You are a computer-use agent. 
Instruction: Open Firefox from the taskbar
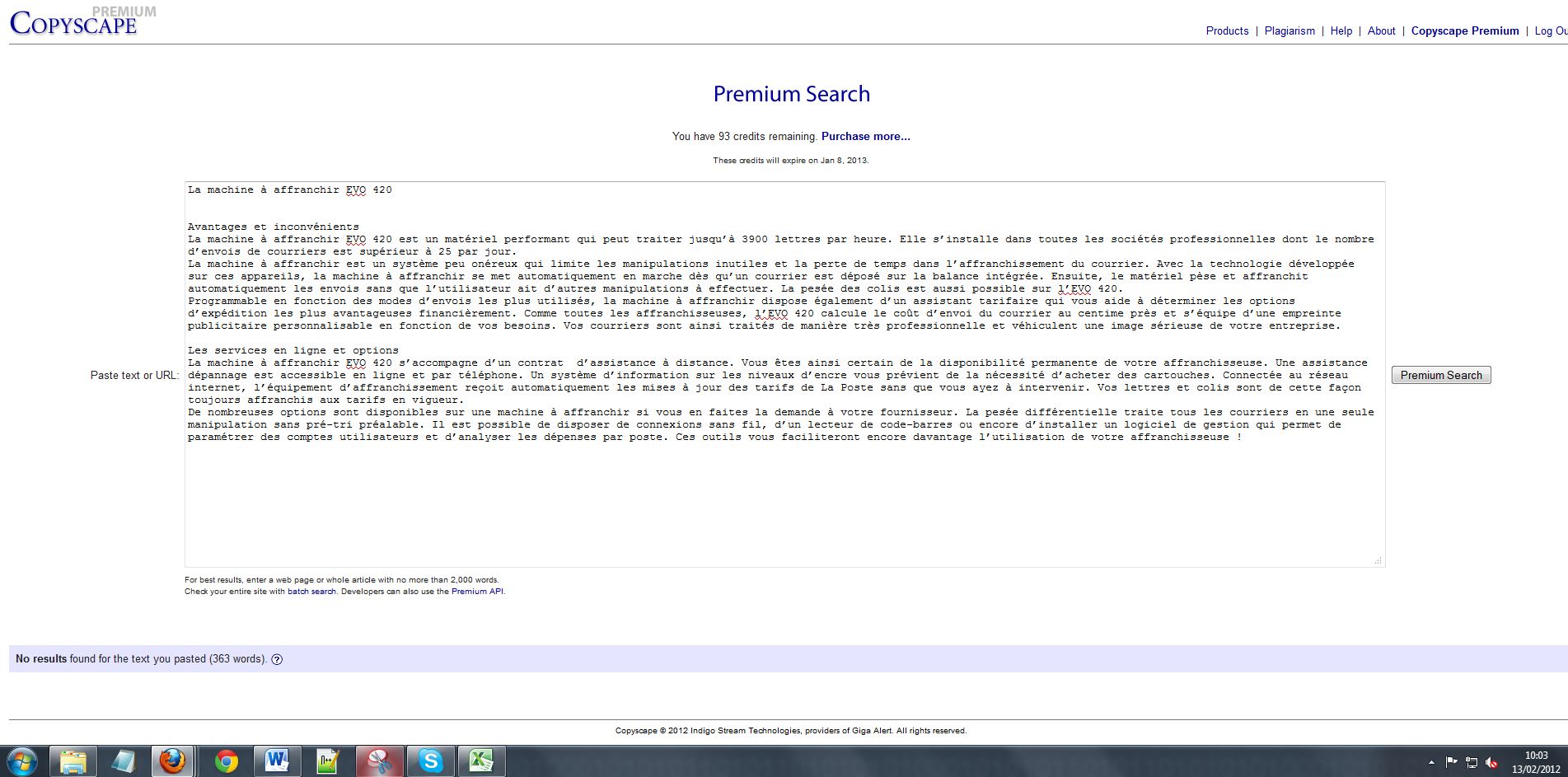[x=172, y=761]
